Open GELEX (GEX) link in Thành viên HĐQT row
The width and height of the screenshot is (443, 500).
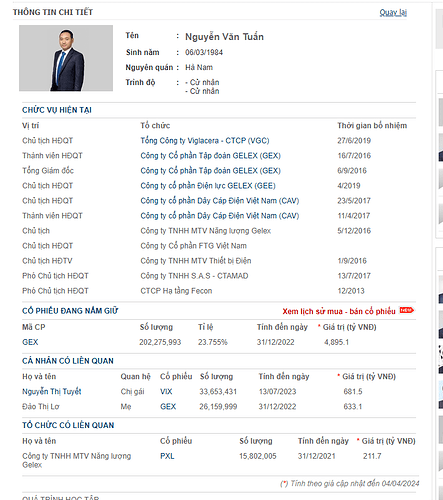[x=210, y=156]
